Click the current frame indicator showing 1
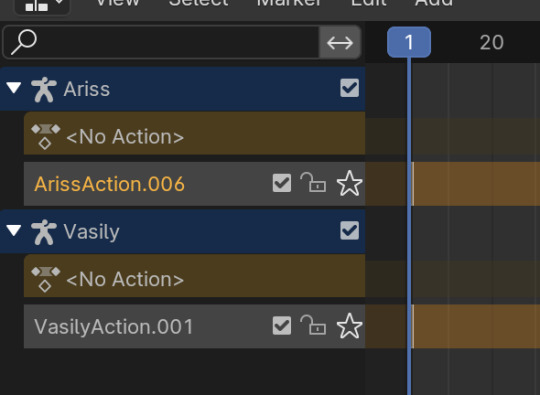This screenshot has height=395, width=540. click(x=409, y=42)
